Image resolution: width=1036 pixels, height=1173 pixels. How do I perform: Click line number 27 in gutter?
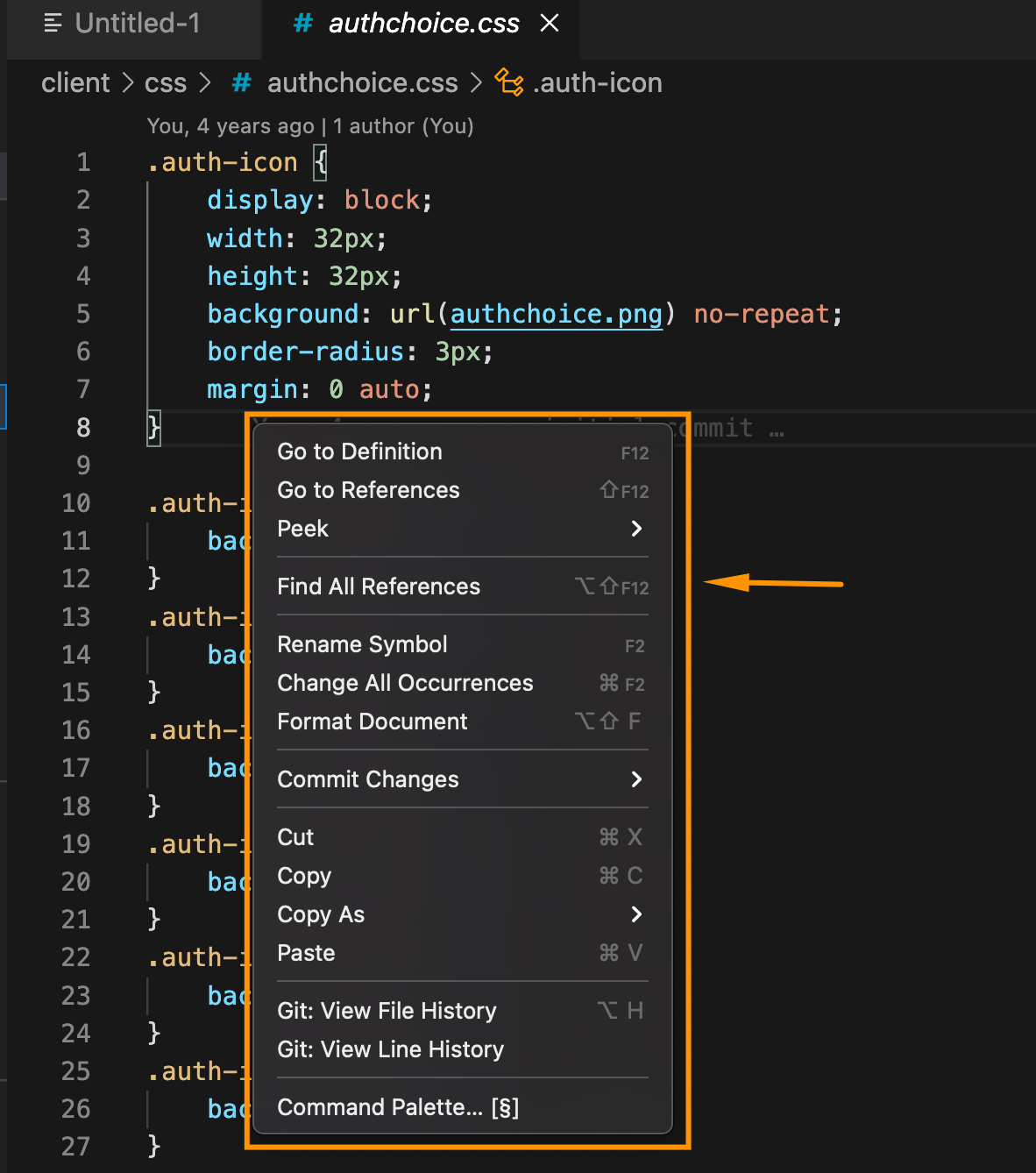coord(76,1147)
